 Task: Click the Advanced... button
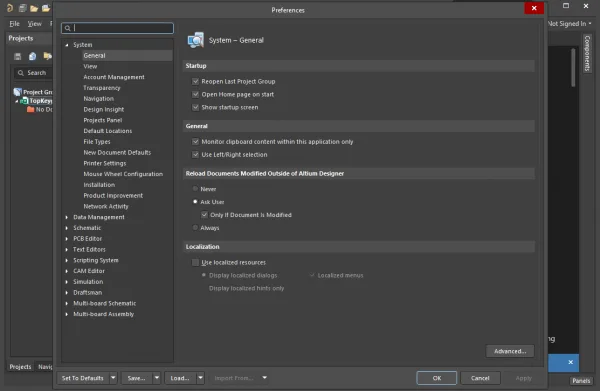pyautogui.click(x=510, y=351)
